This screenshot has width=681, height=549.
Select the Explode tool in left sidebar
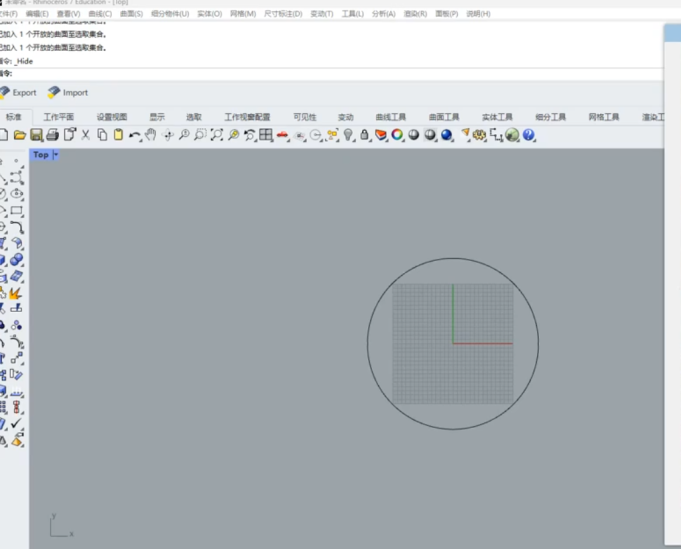17,293
